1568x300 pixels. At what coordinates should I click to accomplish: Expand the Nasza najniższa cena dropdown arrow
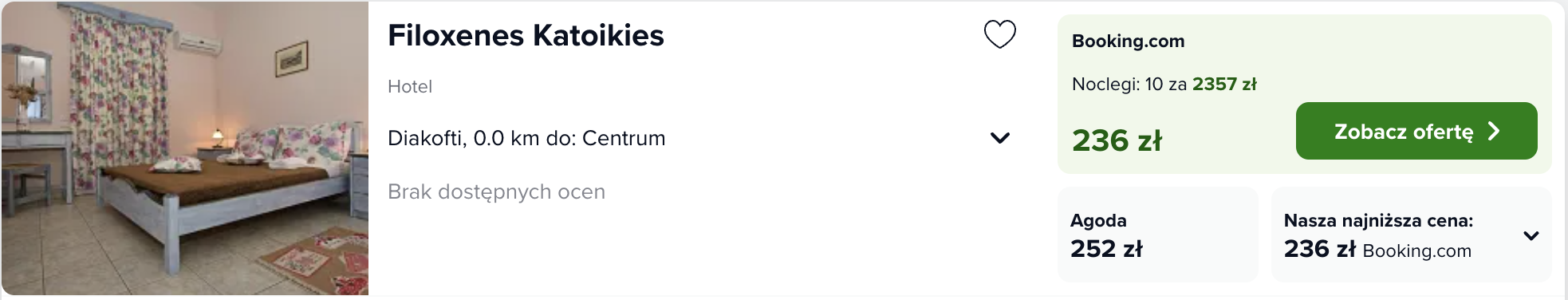click(1531, 235)
